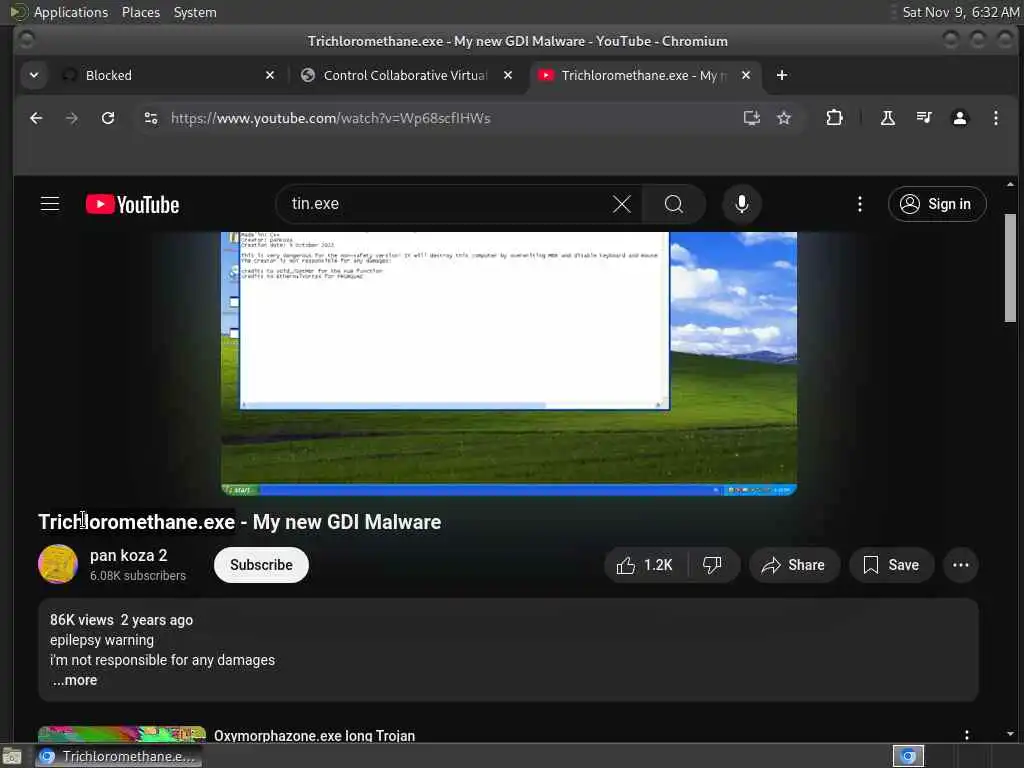Start voice search with microphone
Image resolution: width=1024 pixels, height=768 pixels.
click(x=741, y=204)
